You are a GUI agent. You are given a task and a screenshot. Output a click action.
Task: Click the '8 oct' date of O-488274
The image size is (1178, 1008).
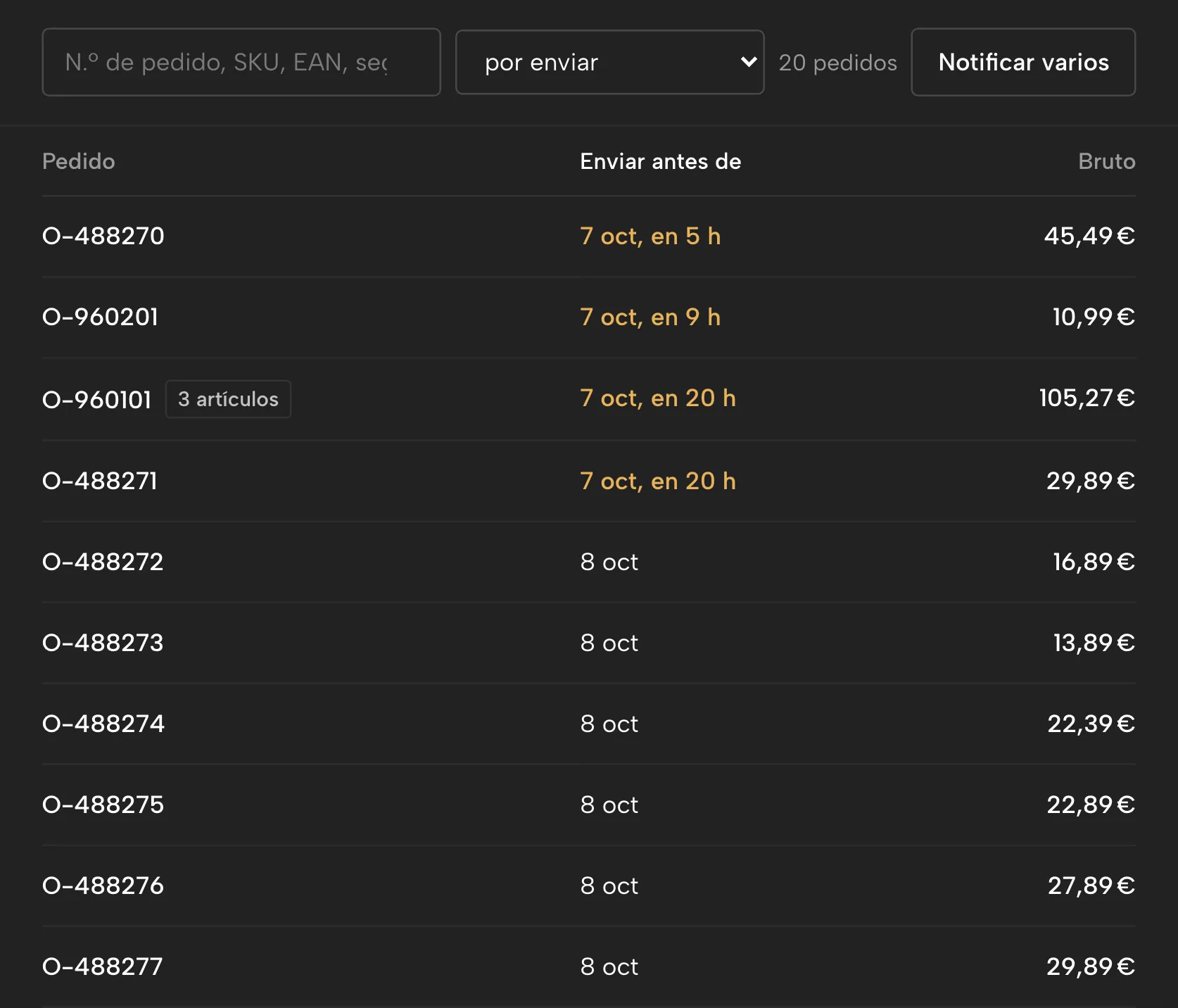(x=609, y=724)
